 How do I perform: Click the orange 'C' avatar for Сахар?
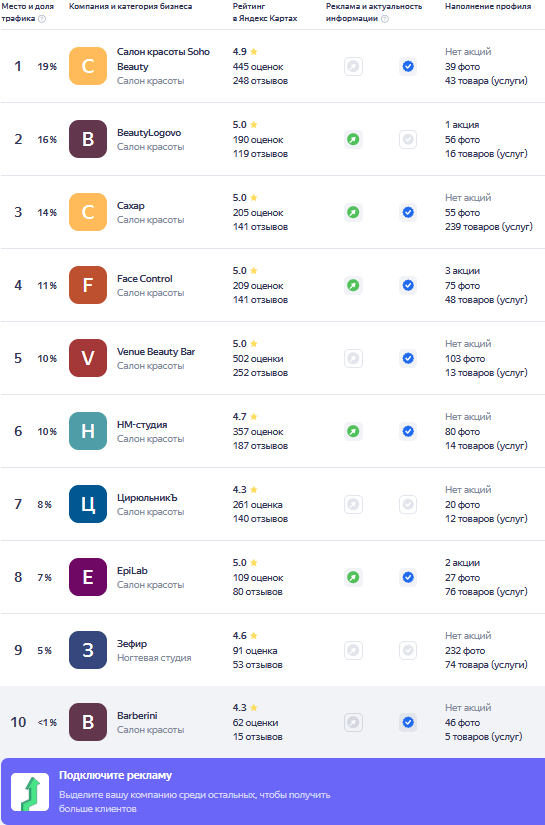click(88, 212)
